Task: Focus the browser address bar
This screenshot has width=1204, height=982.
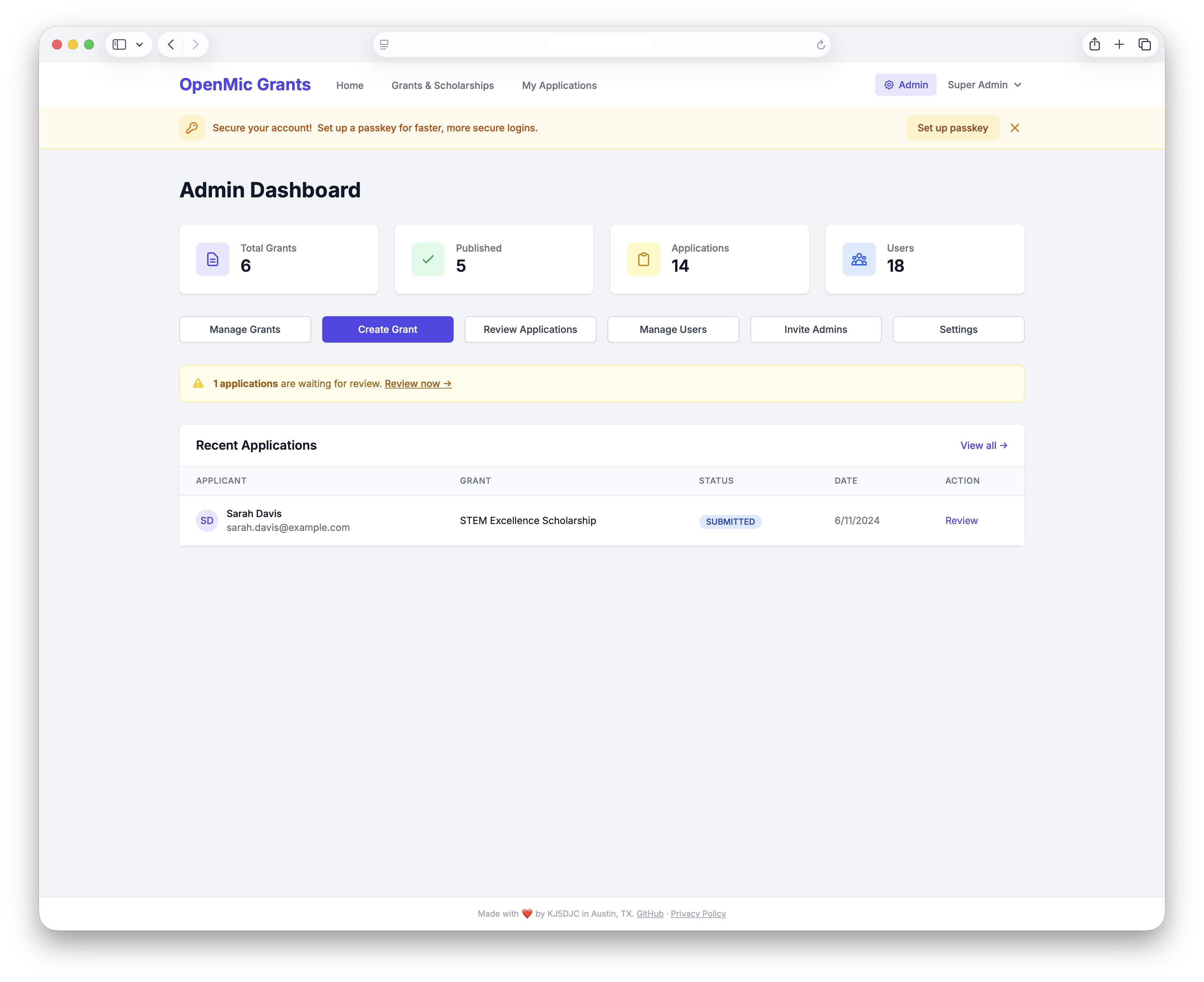Action: click(601, 45)
